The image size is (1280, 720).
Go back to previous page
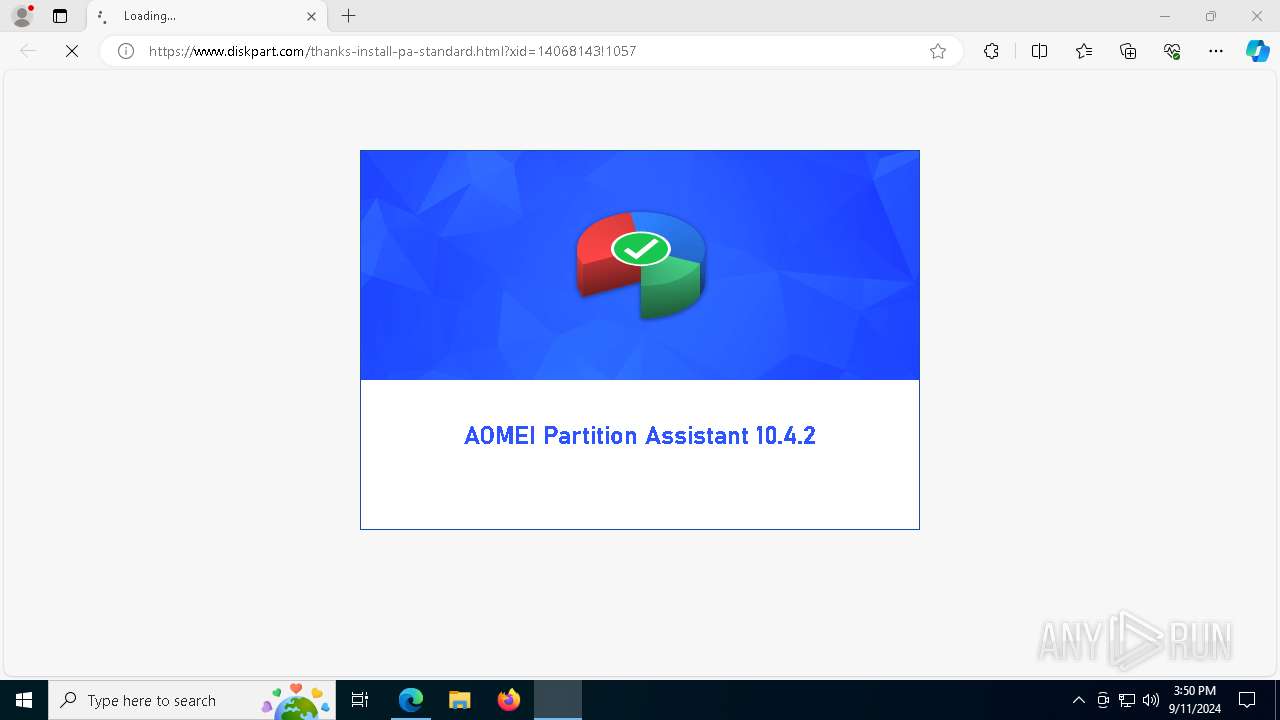(28, 51)
